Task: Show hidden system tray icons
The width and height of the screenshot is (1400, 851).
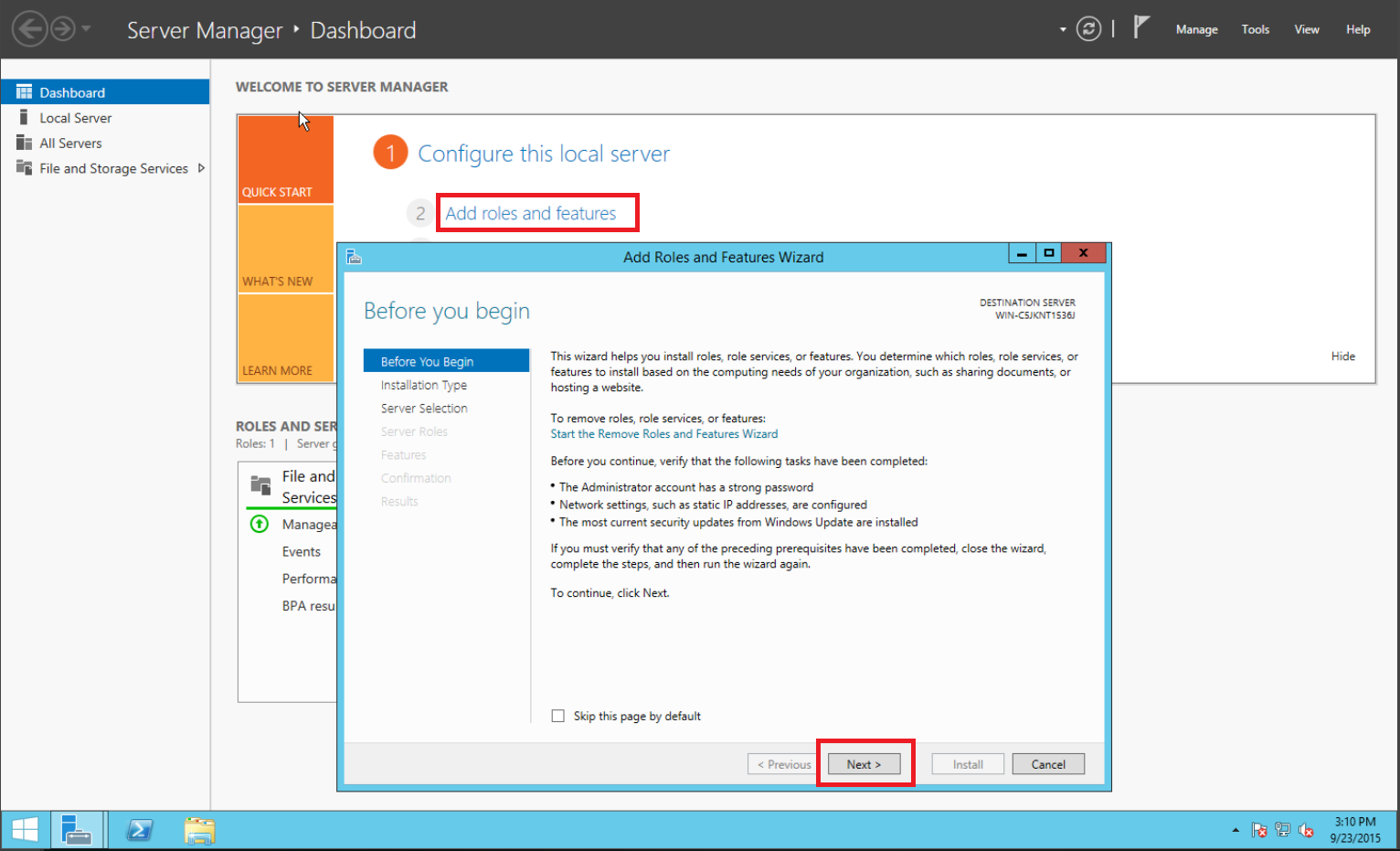Action: (x=1236, y=830)
